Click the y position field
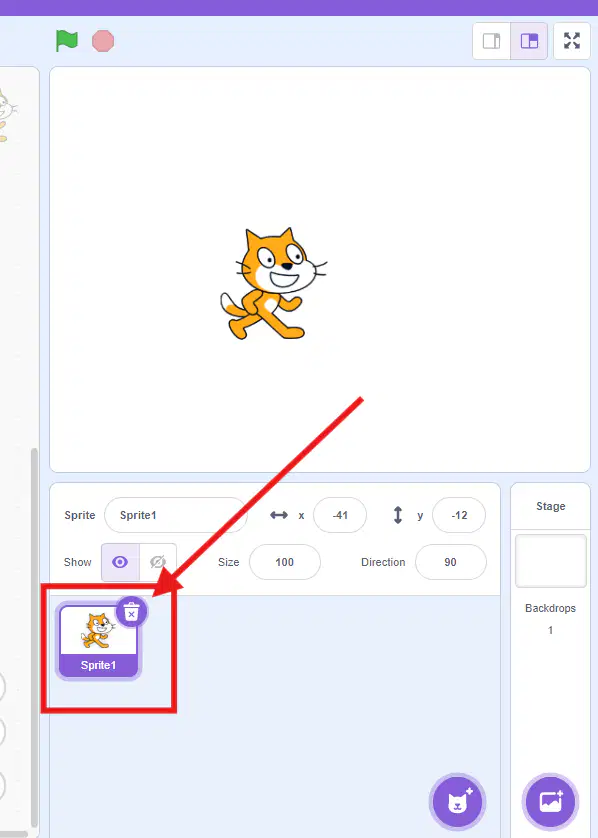The height and width of the screenshot is (838, 598). click(459, 515)
